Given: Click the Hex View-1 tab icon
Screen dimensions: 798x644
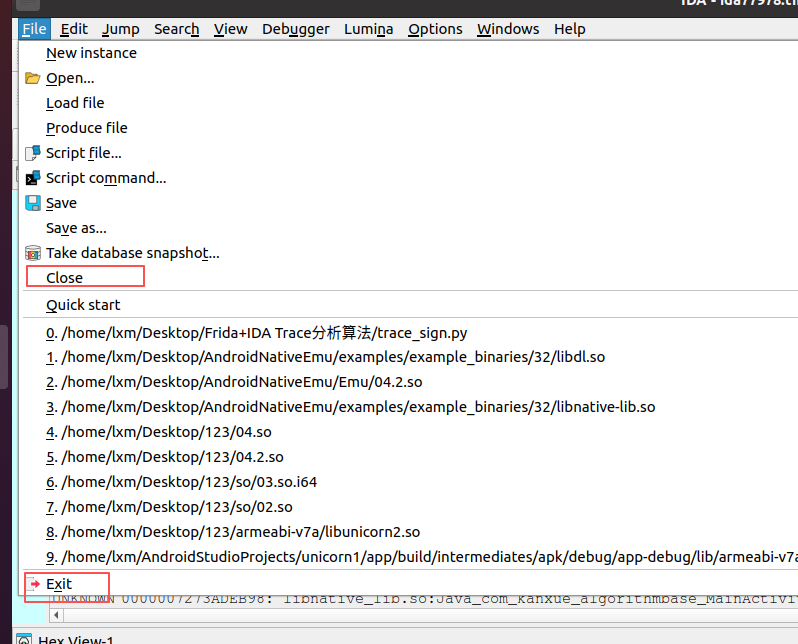Looking at the screenshot, I should pyautogui.click(x=24, y=639).
